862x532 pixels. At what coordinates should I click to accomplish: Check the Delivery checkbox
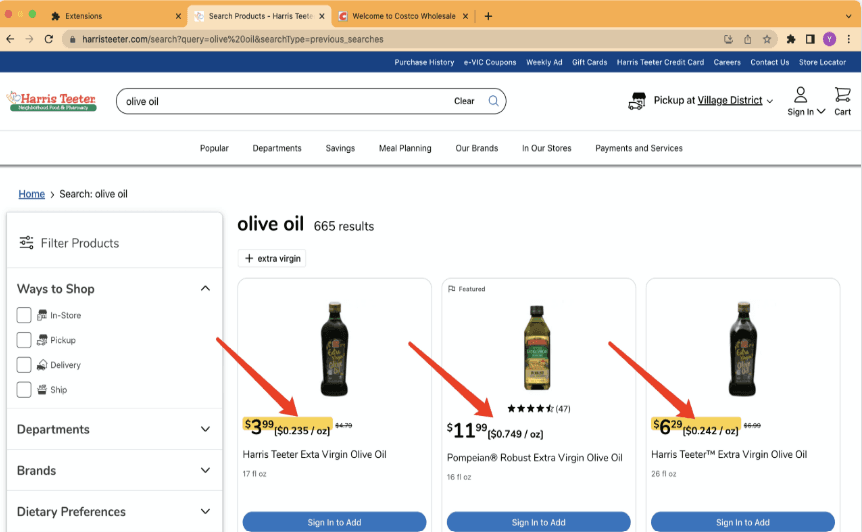coord(24,364)
